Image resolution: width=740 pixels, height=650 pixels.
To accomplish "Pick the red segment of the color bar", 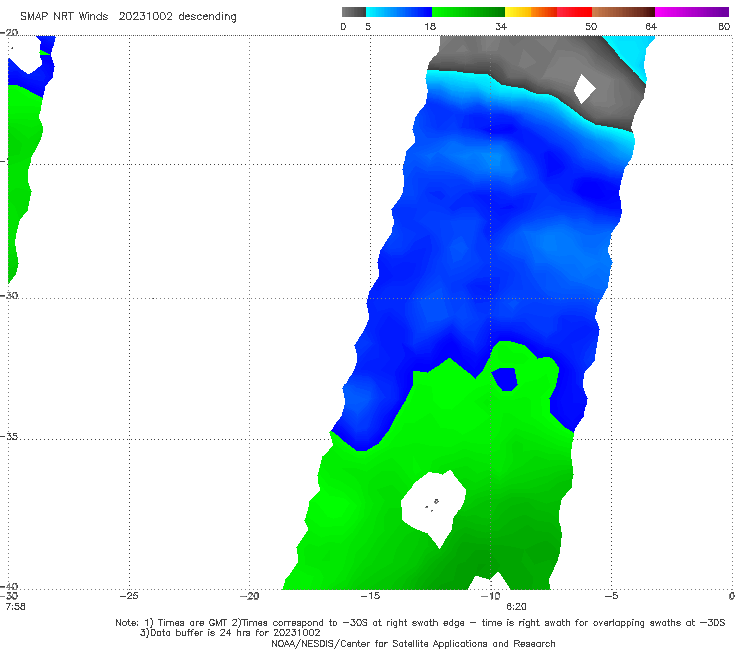I will coord(574,12).
